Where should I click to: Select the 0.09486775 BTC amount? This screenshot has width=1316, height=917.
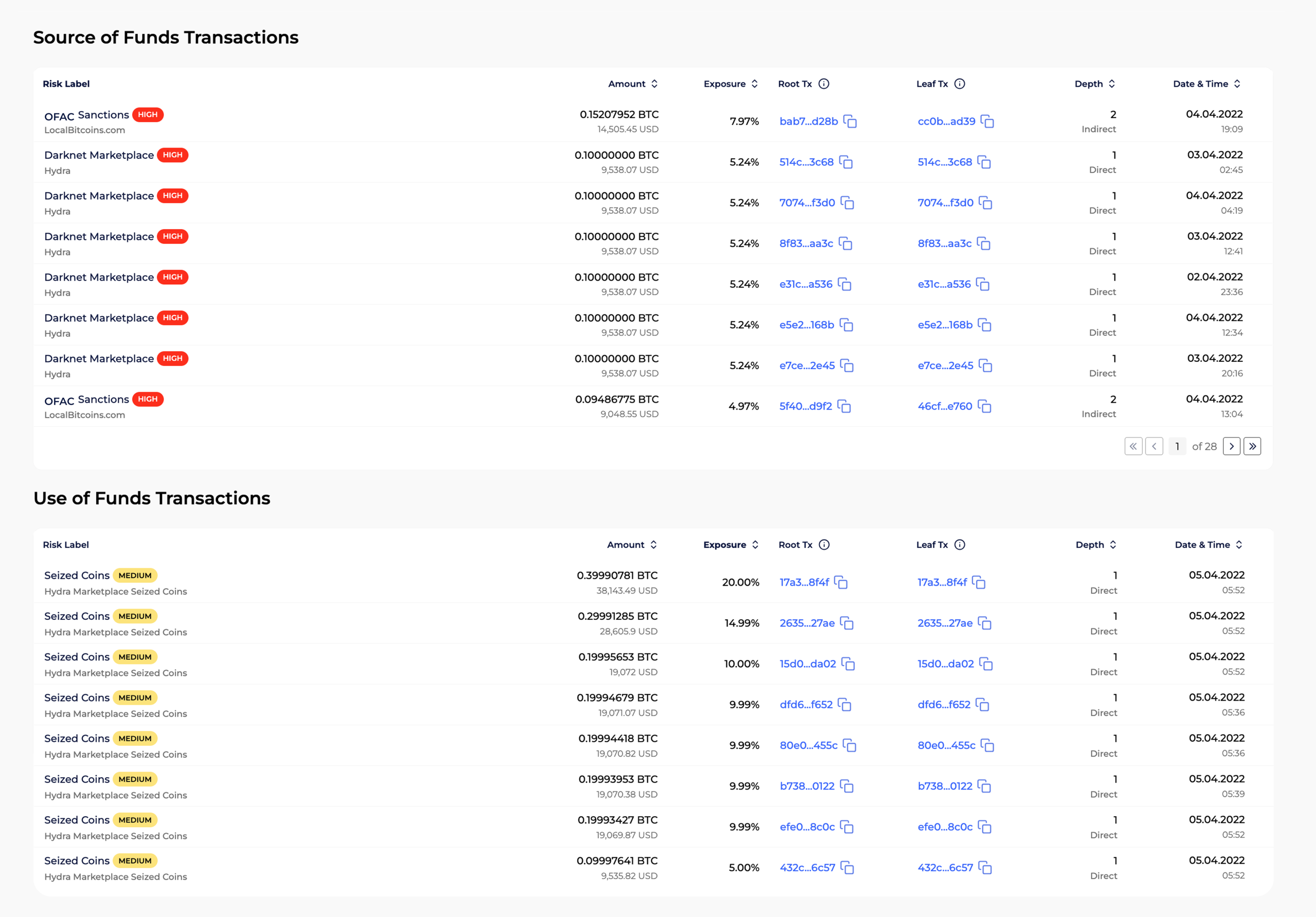tap(617, 399)
